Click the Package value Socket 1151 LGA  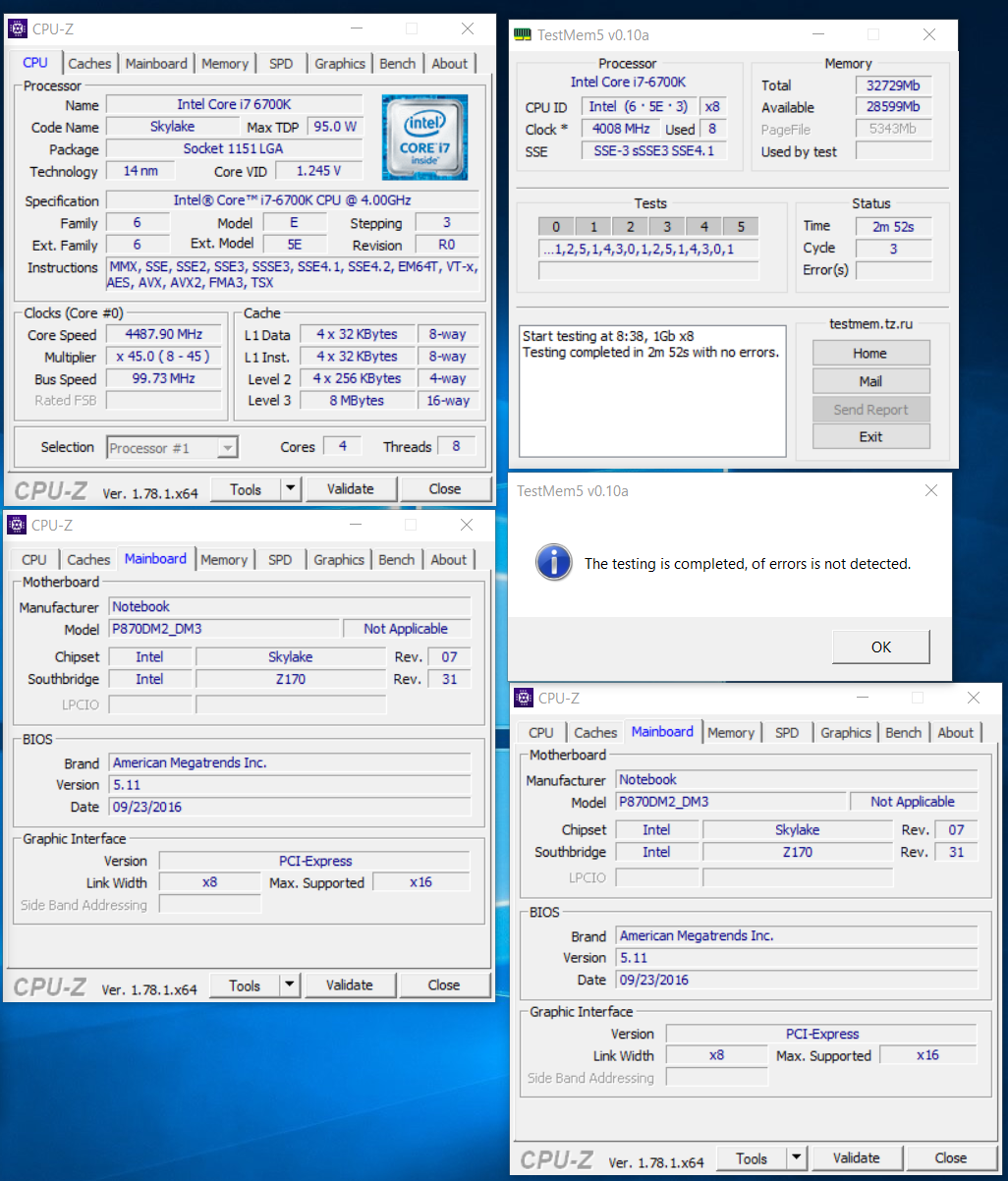234,149
